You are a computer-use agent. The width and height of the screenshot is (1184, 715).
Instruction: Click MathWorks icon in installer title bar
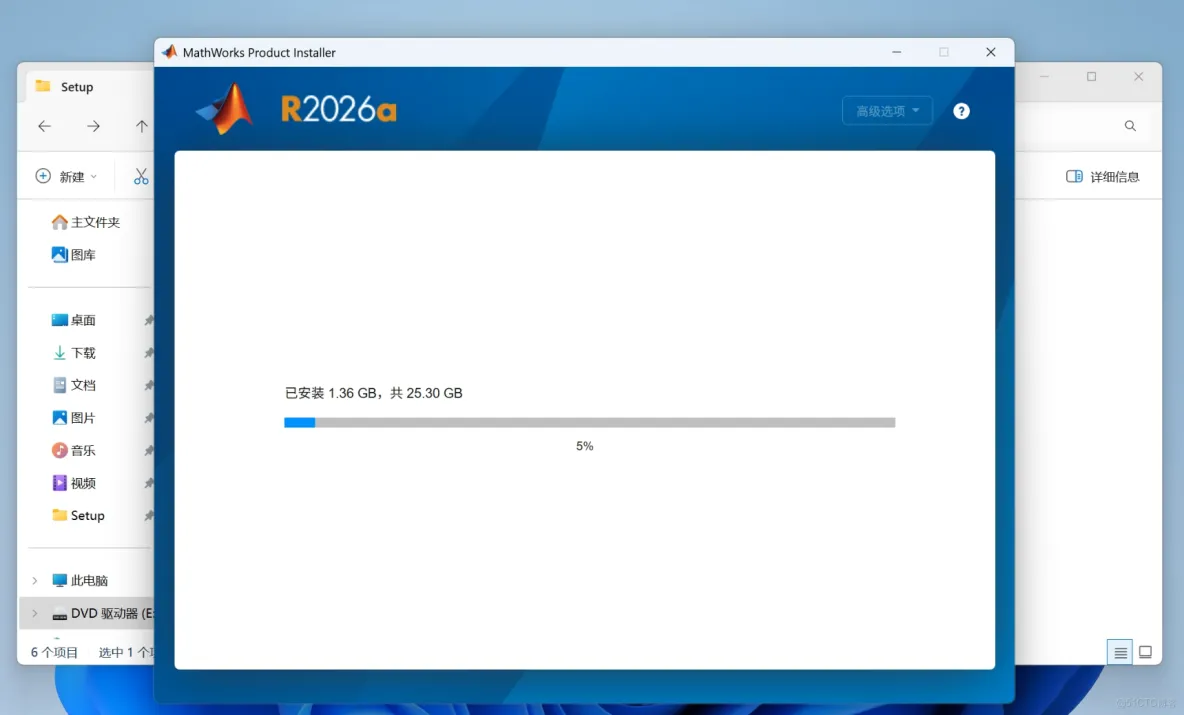point(170,52)
